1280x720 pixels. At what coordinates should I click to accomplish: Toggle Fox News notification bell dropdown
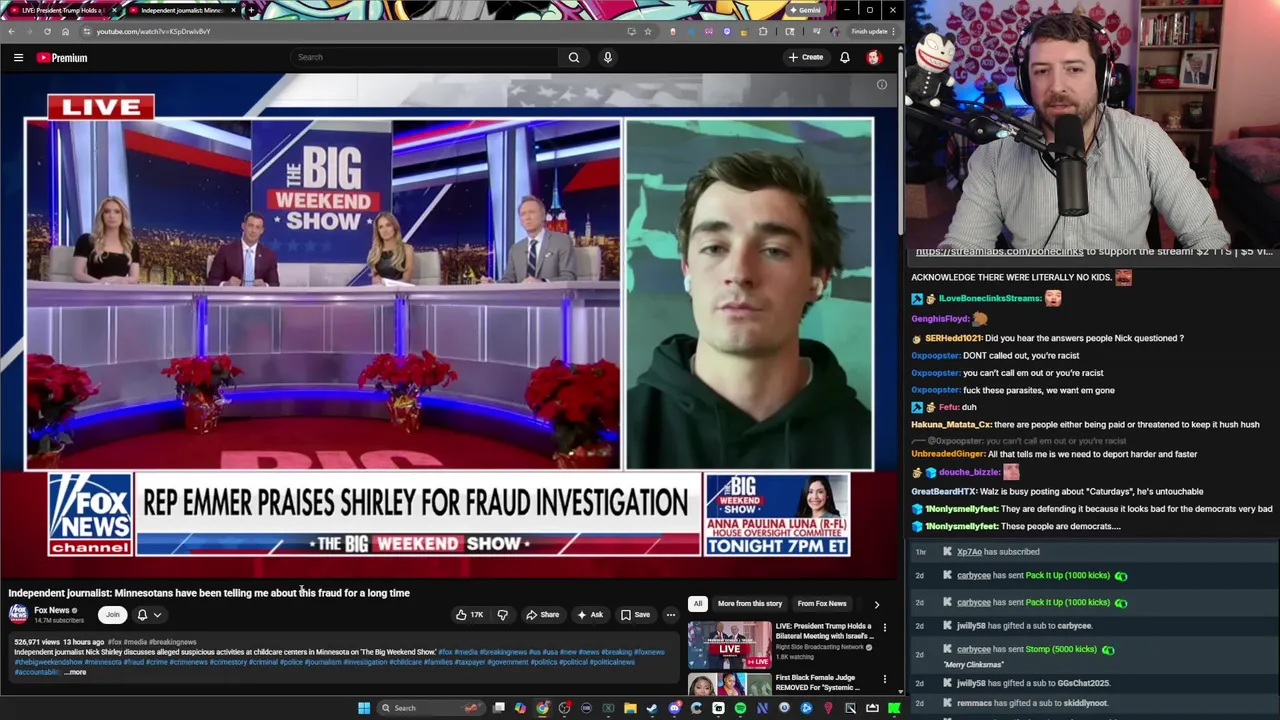[x=149, y=615]
